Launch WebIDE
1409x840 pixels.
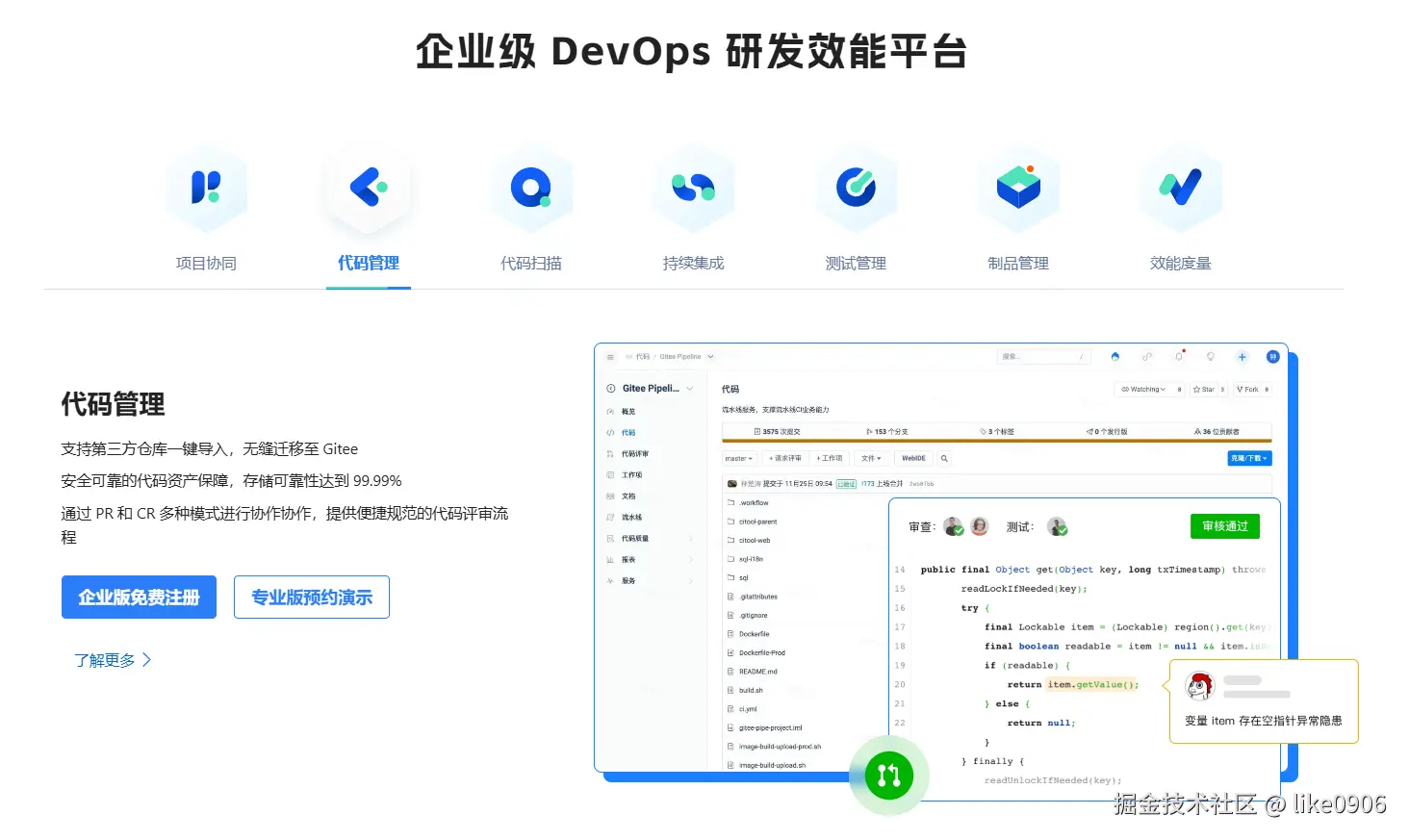tap(913, 459)
